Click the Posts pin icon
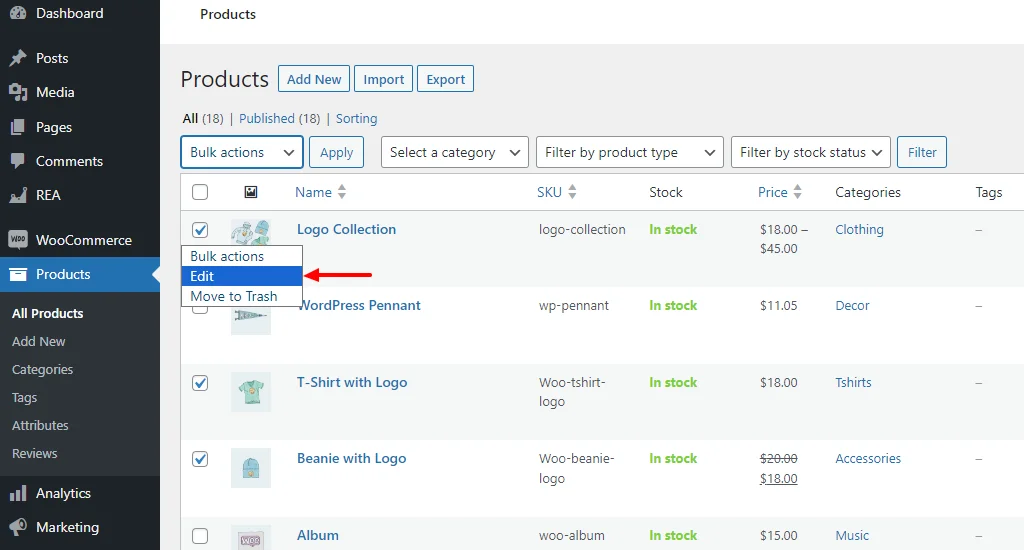 [18, 58]
